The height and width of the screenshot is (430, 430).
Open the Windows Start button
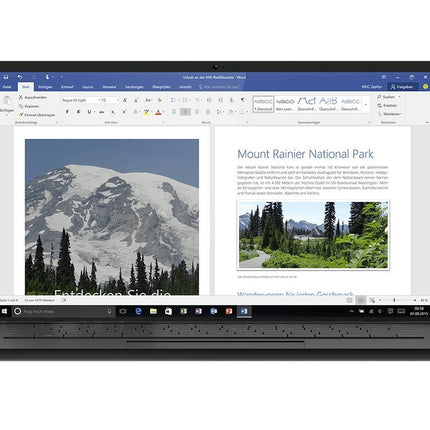click(5, 311)
